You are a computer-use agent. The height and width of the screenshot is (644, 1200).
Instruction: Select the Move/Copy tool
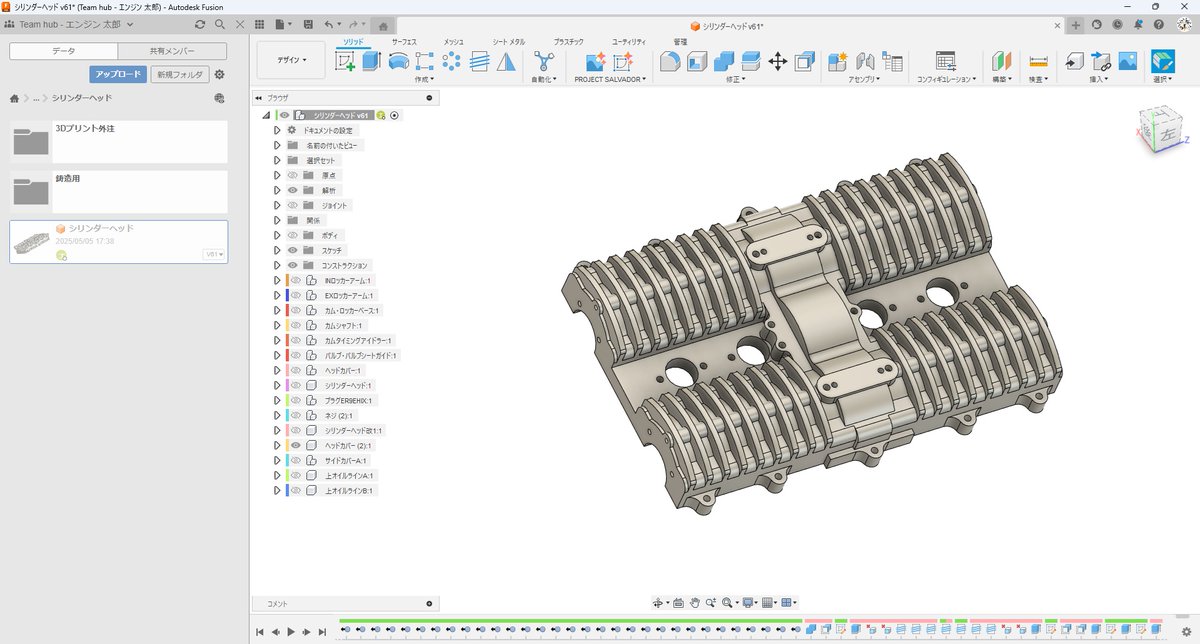778,61
